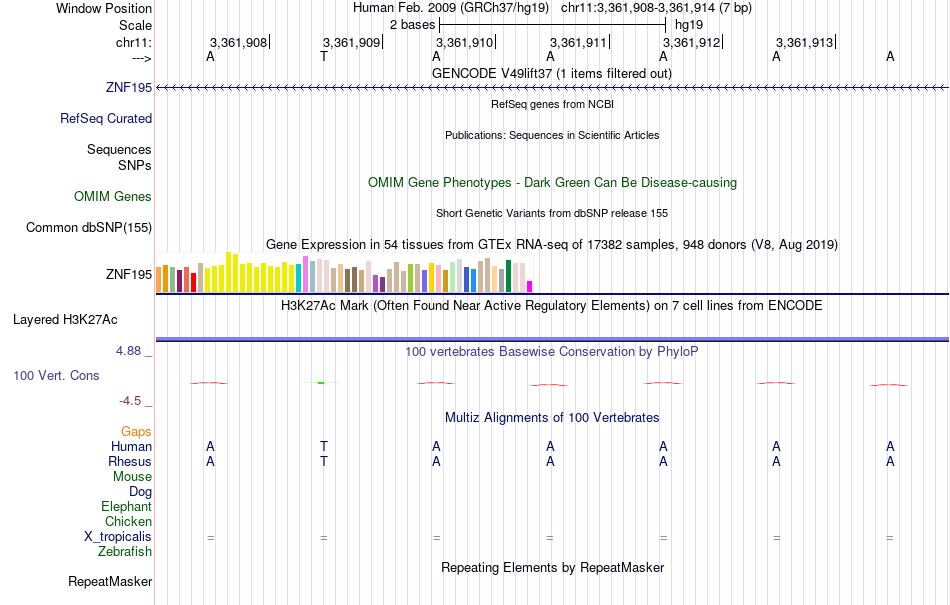950x605 pixels.
Task: Click the Short Genetic Variants dbSNP title
Action: (551, 213)
